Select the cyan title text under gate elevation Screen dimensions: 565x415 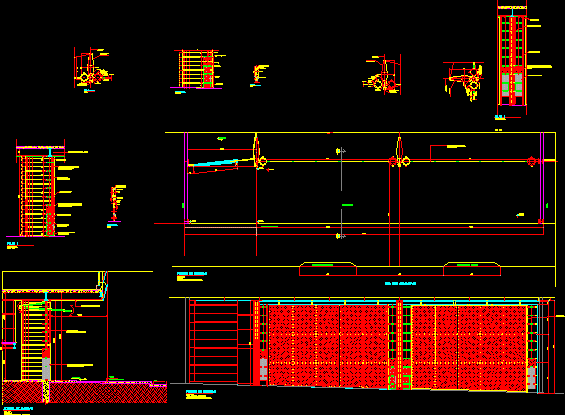click(x=201, y=392)
